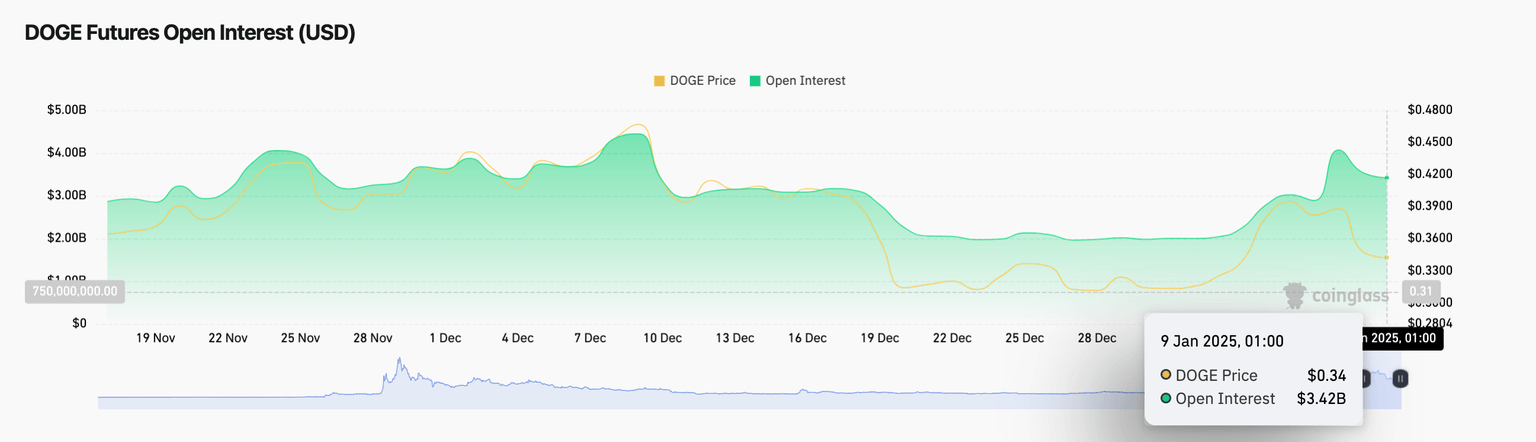Viewport: 1536px width, 442px height.
Task: Click the 19 Nov date axis label
Action: pyautogui.click(x=155, y=339)
